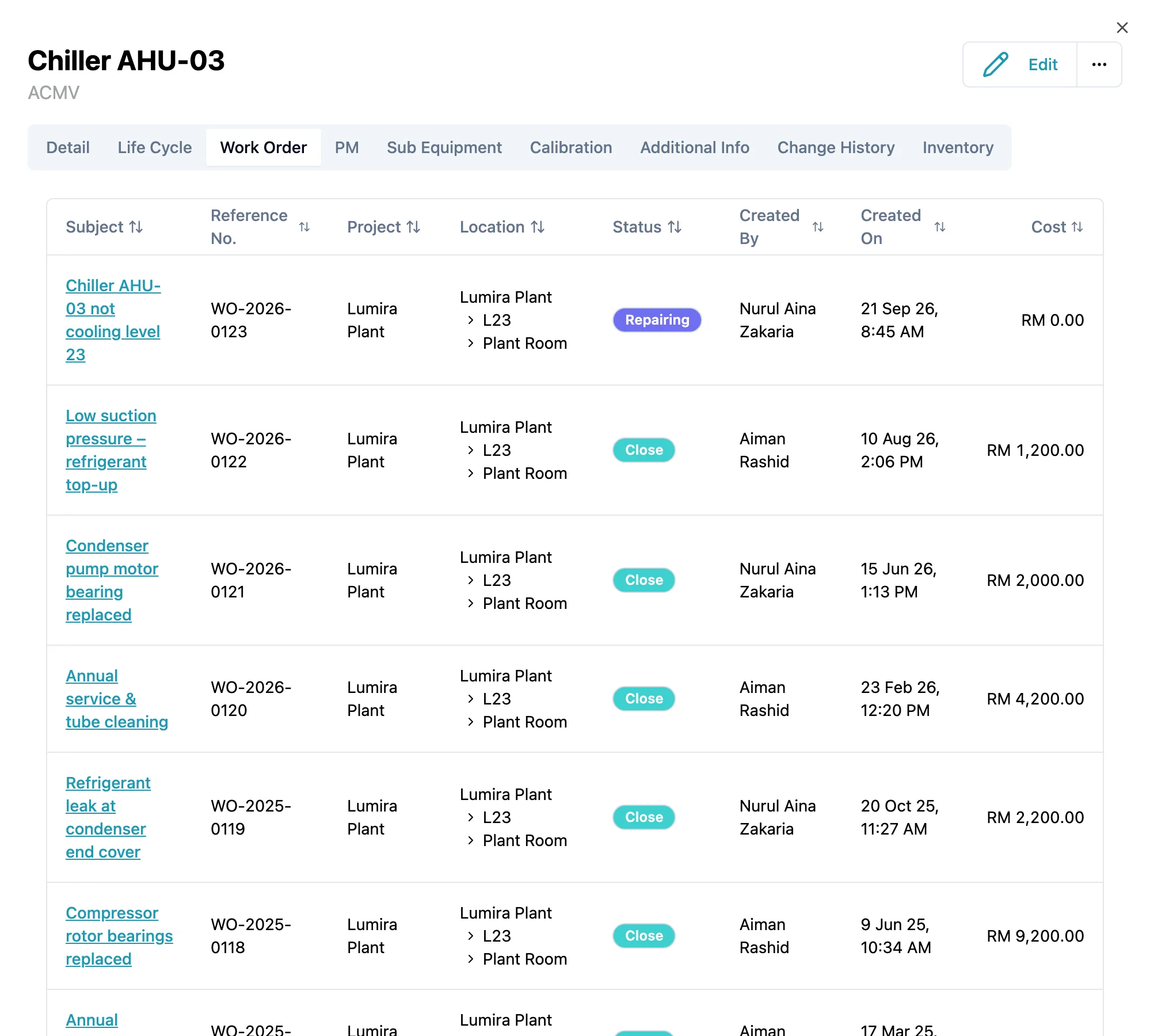Screen dimensions: 1150x1036
Task: Sort by Reference No. column arrows
Action: [304, 227]
